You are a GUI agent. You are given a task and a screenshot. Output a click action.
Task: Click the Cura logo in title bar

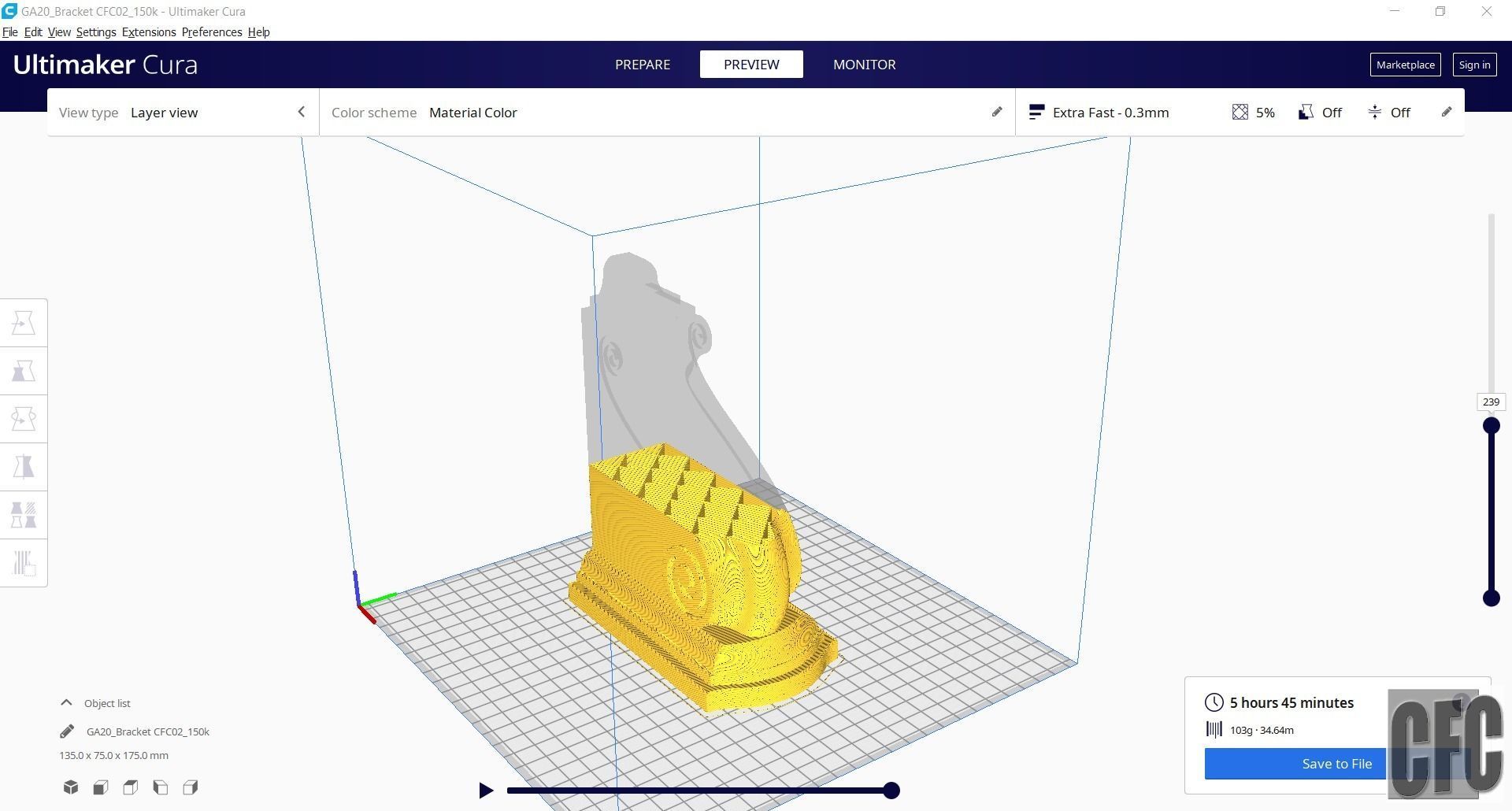tap(9, 11)
